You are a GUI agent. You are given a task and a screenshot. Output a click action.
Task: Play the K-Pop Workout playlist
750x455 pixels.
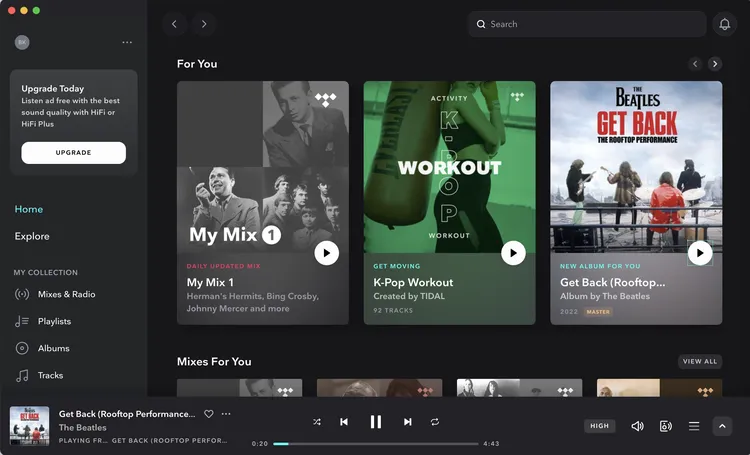point(513,253)
